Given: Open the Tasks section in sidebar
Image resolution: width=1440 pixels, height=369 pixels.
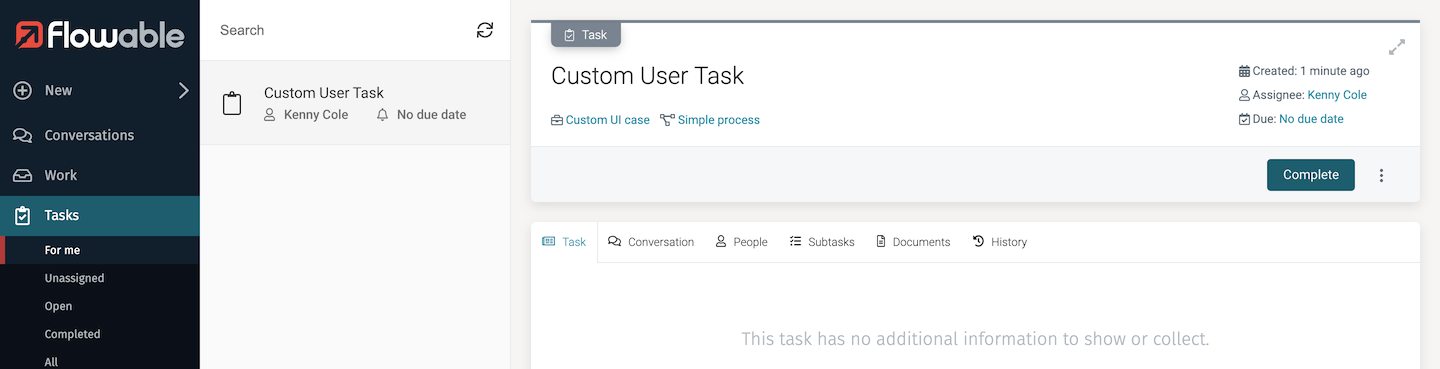Looking at the screenshot, I should click(x=100, y=215).
